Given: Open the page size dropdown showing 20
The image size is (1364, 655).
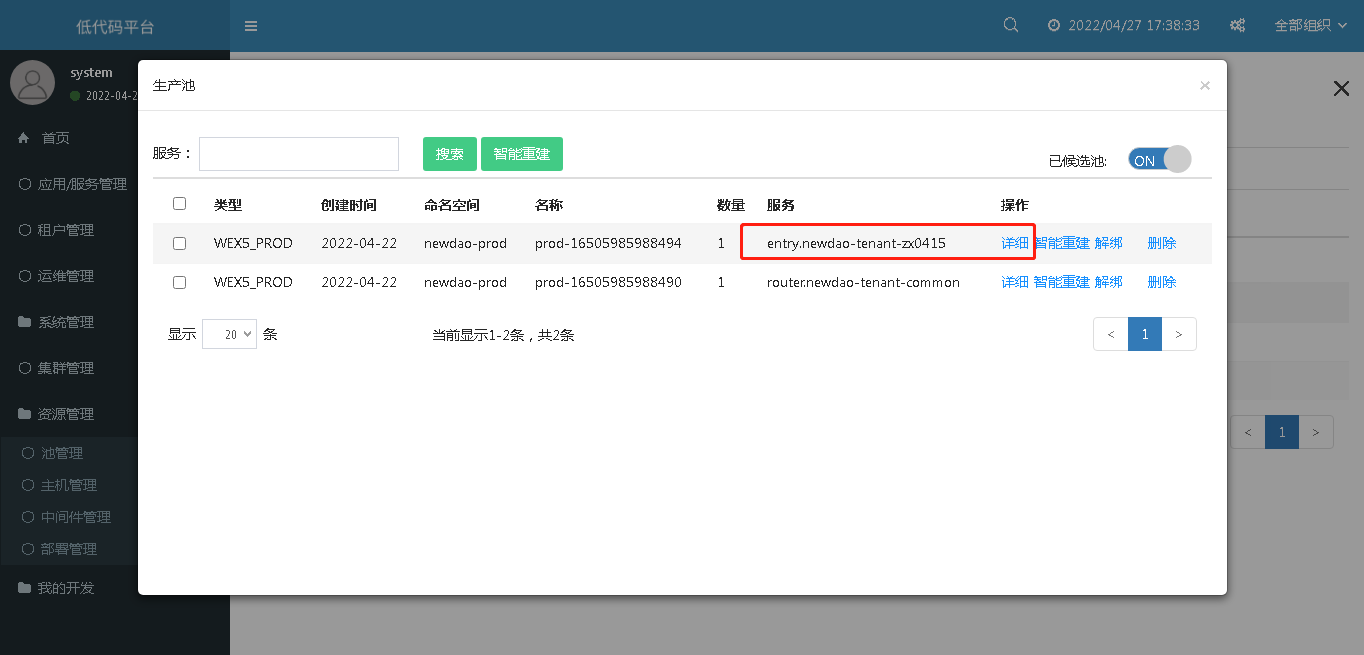Looking at the screenshot, I should tap(229, 334).
